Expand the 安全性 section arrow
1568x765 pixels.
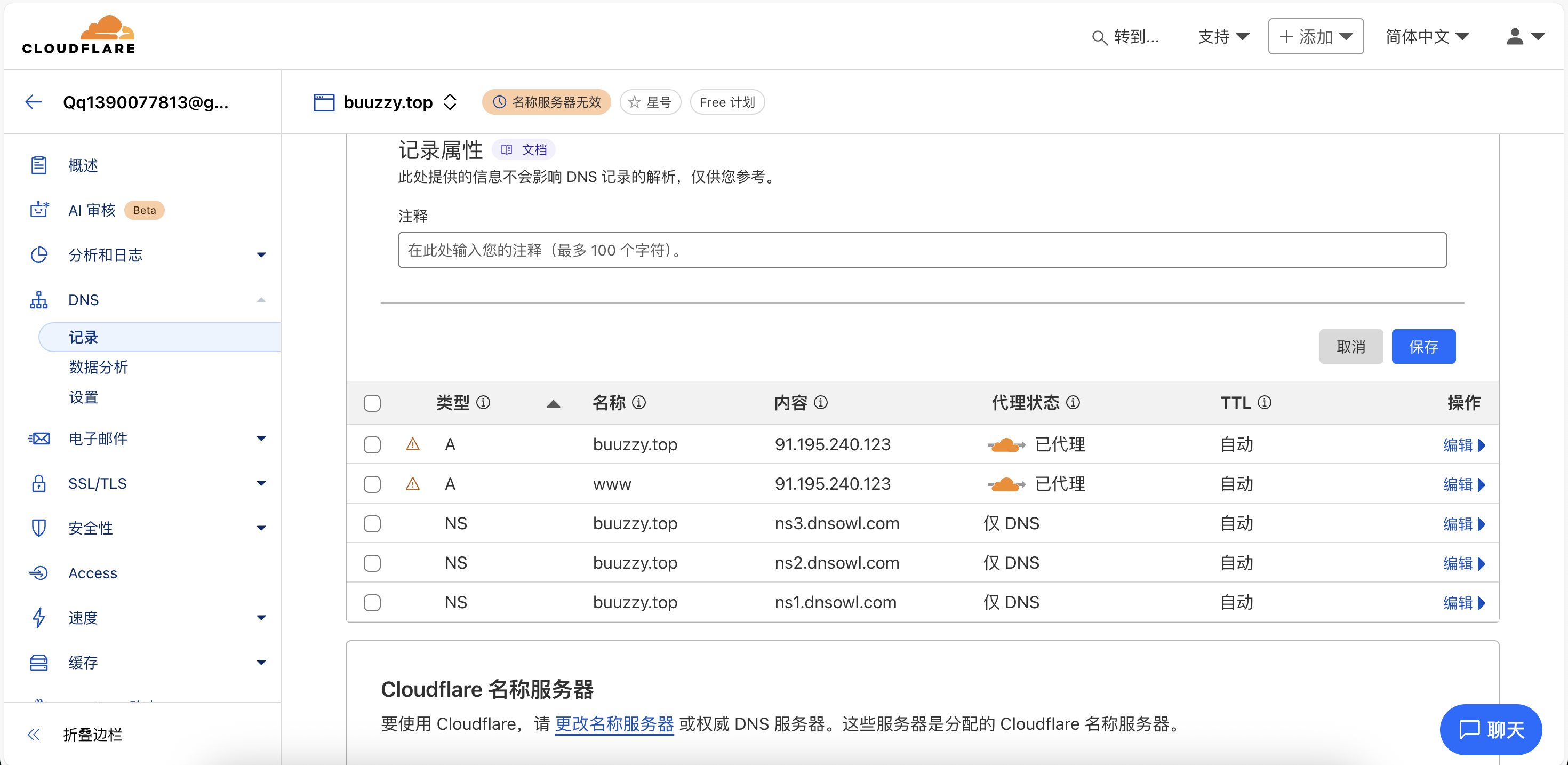tap(261, 528)
